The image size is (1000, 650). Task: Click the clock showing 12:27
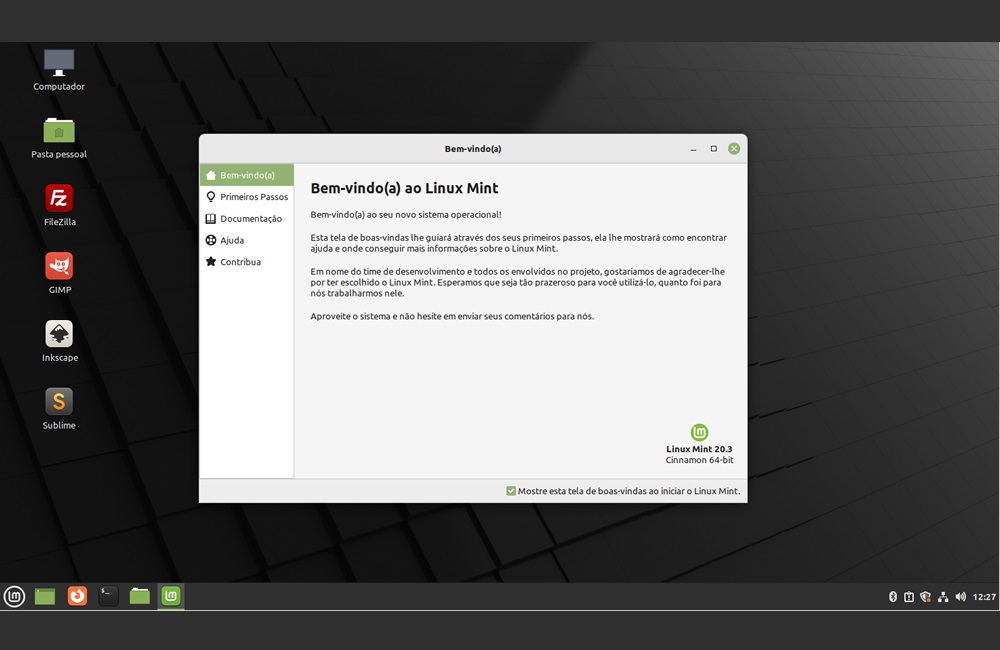click(x=984, y=597)
